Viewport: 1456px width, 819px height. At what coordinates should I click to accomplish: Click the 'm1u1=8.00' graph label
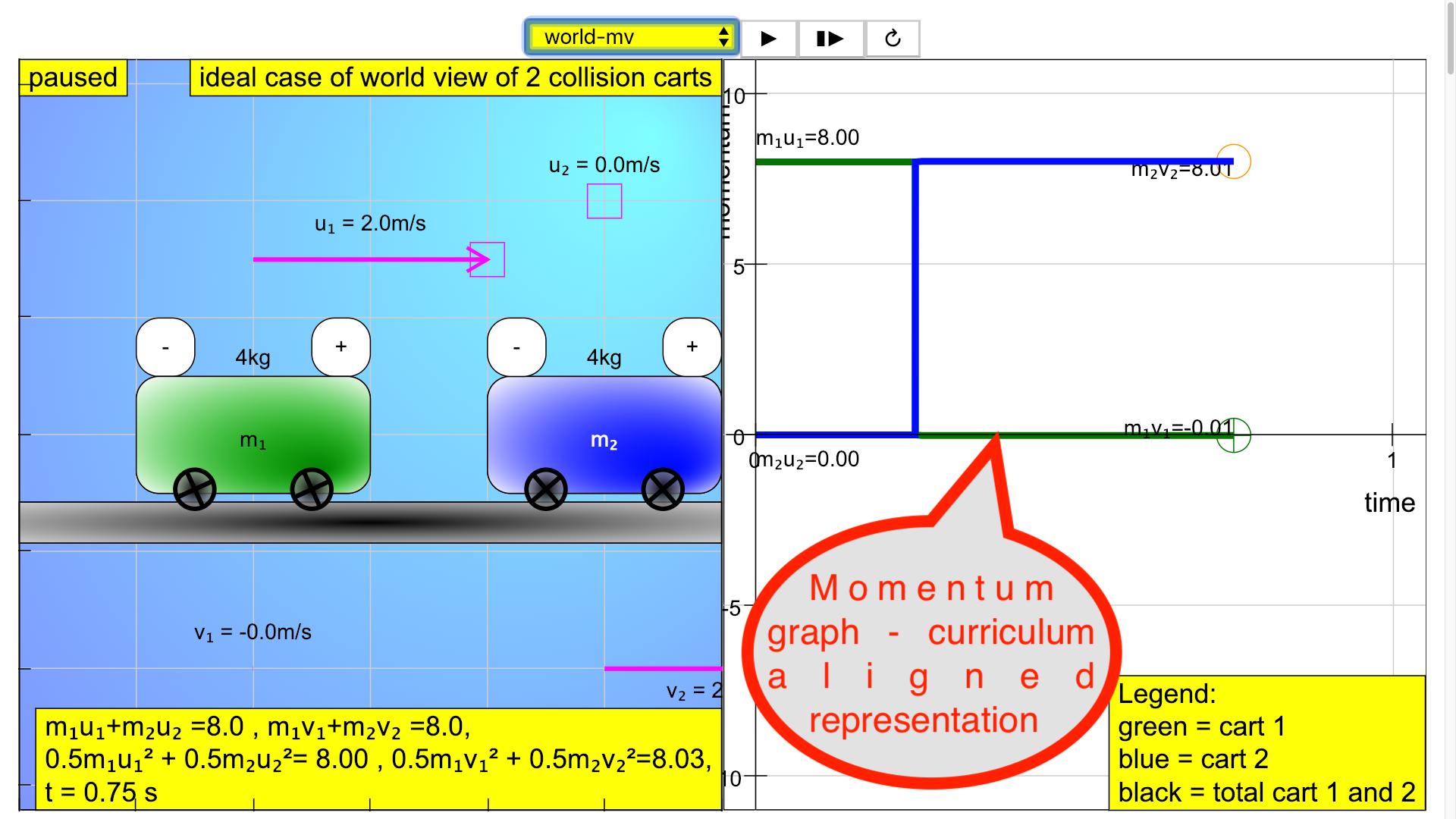808,138
